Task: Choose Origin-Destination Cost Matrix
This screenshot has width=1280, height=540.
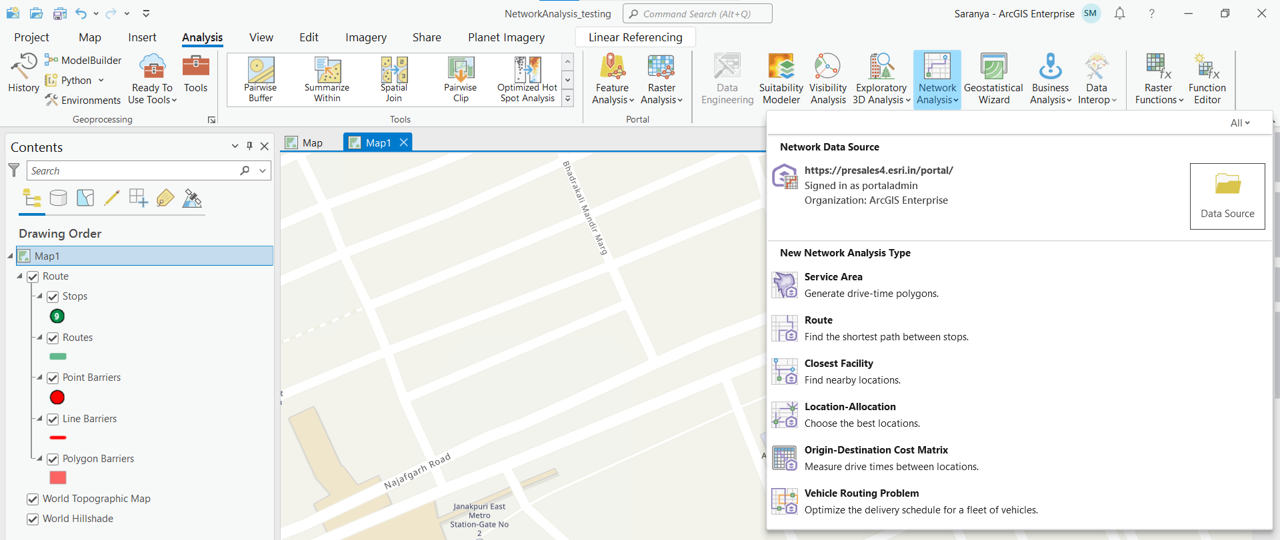Action: [1020, 458]
